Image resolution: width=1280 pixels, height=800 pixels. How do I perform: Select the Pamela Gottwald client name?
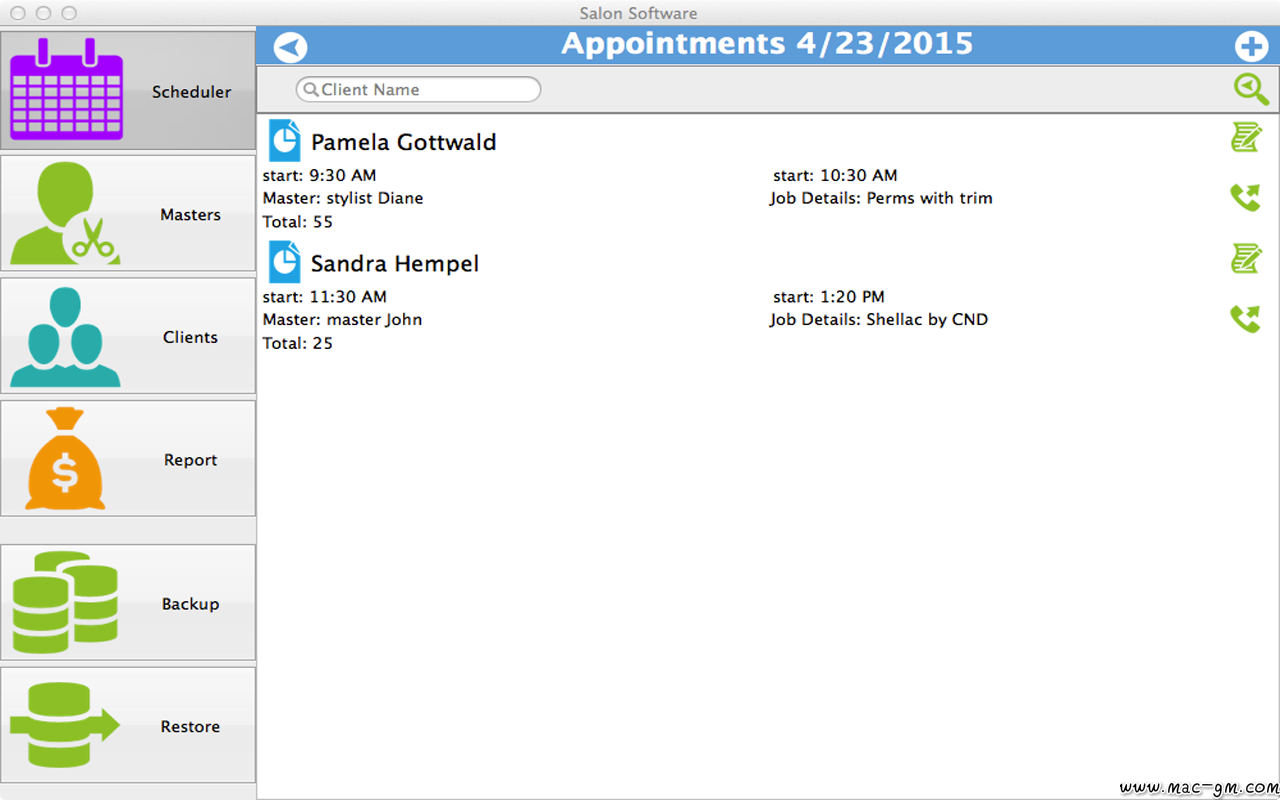[x=404, y=142]
